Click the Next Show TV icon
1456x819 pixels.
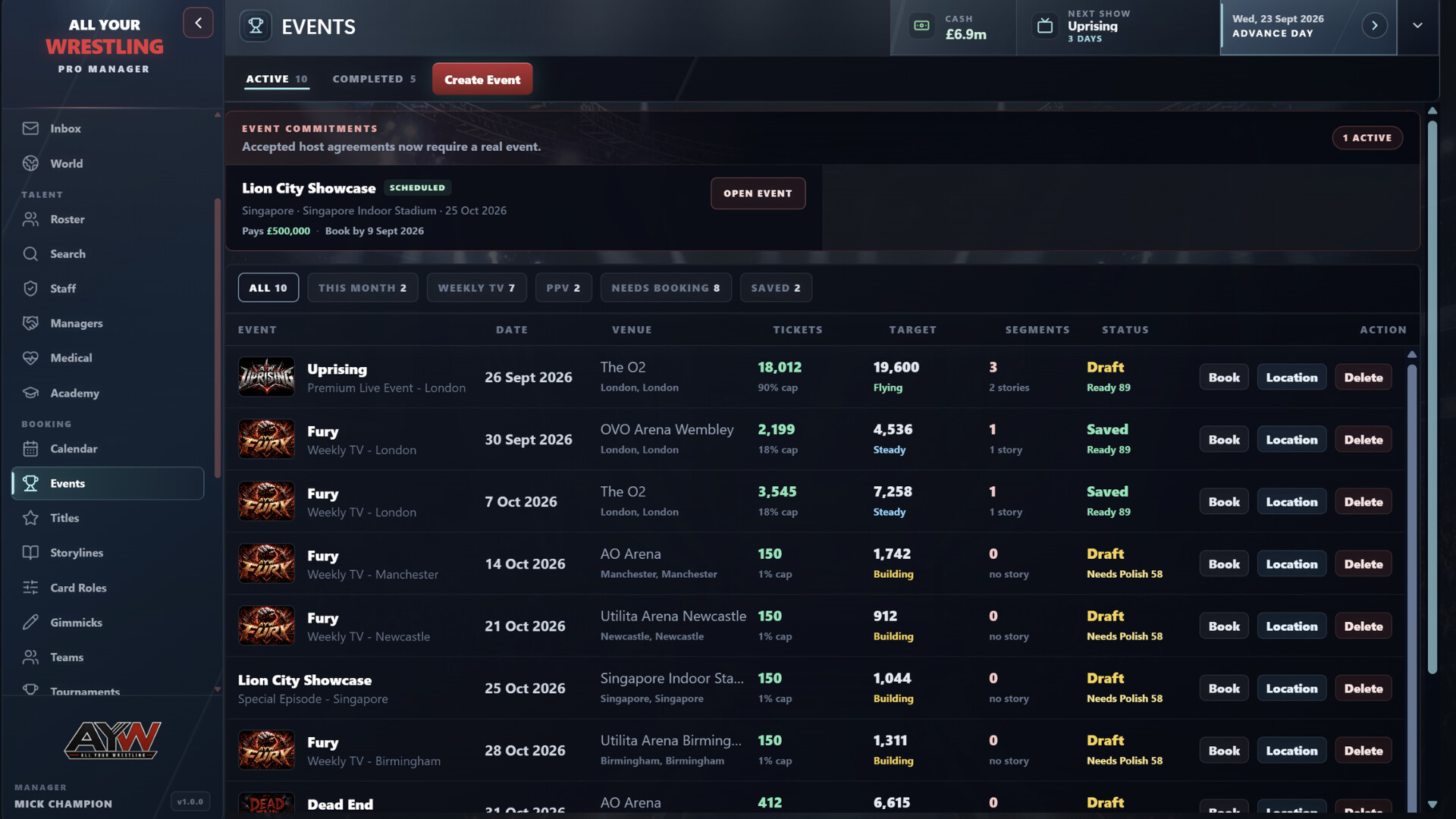(x=1045, y=26)
